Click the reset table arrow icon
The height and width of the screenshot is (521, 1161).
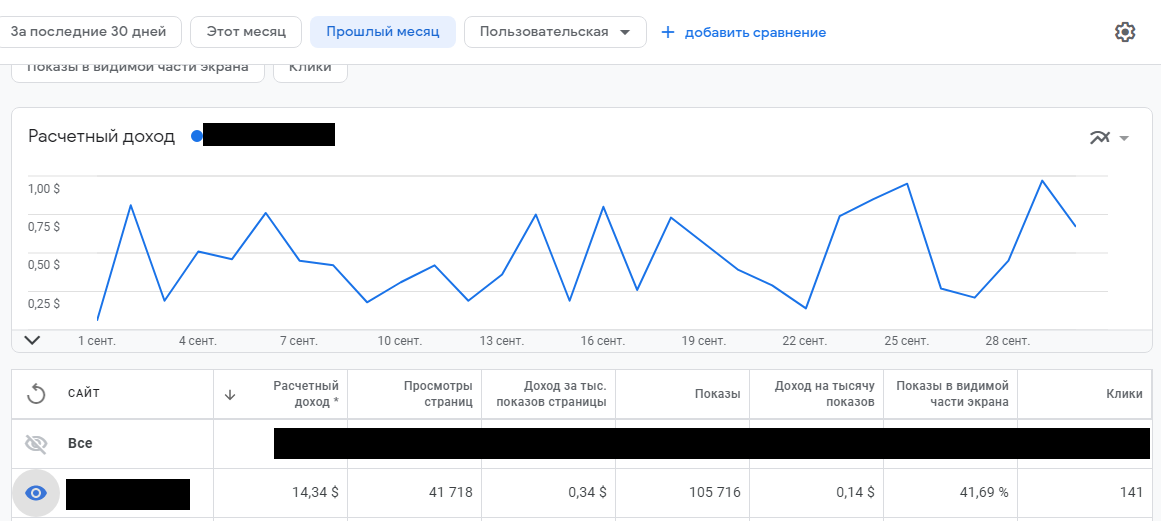[36, 394]
